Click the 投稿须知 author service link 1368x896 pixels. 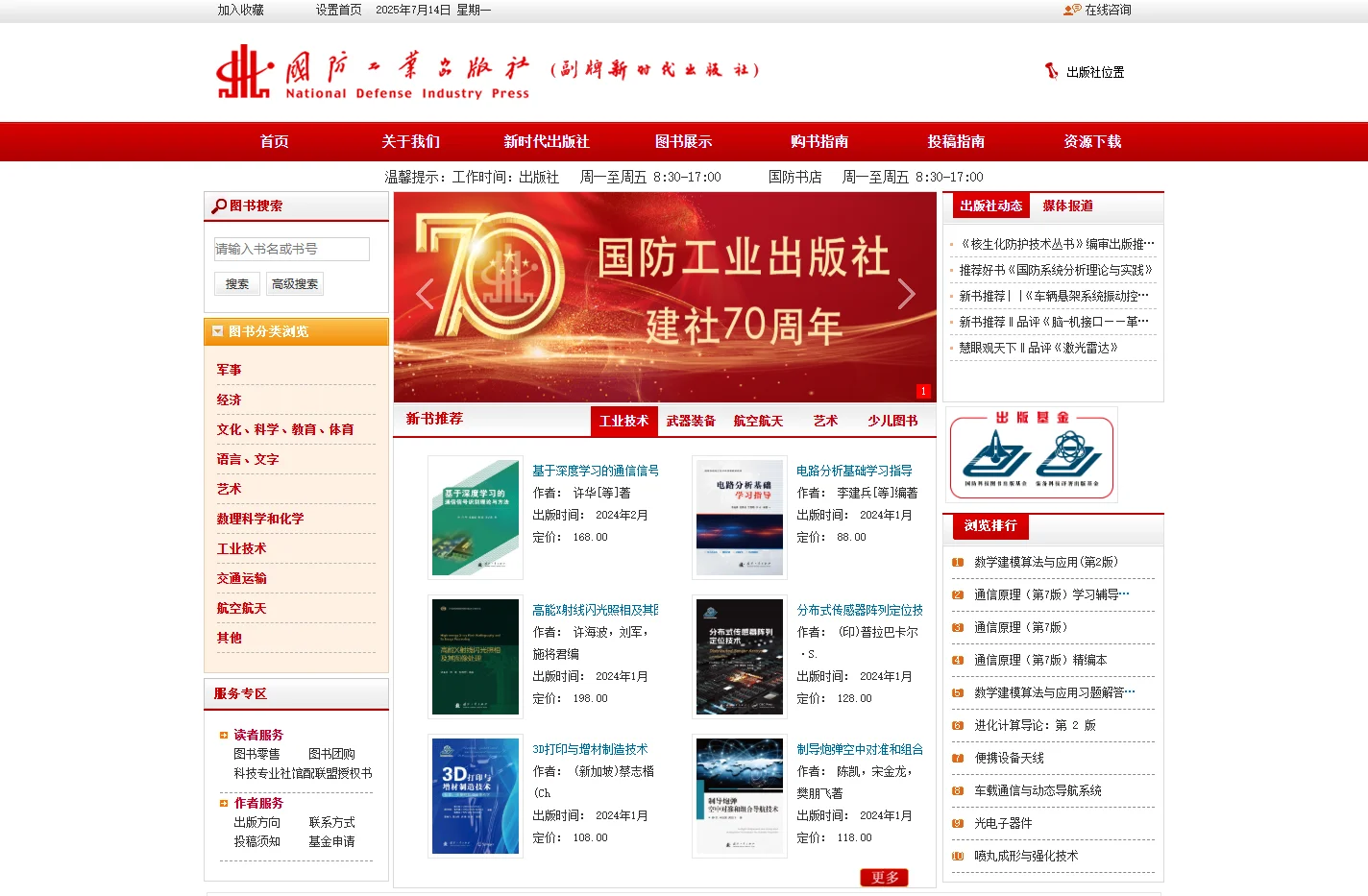tap(256, 842)
